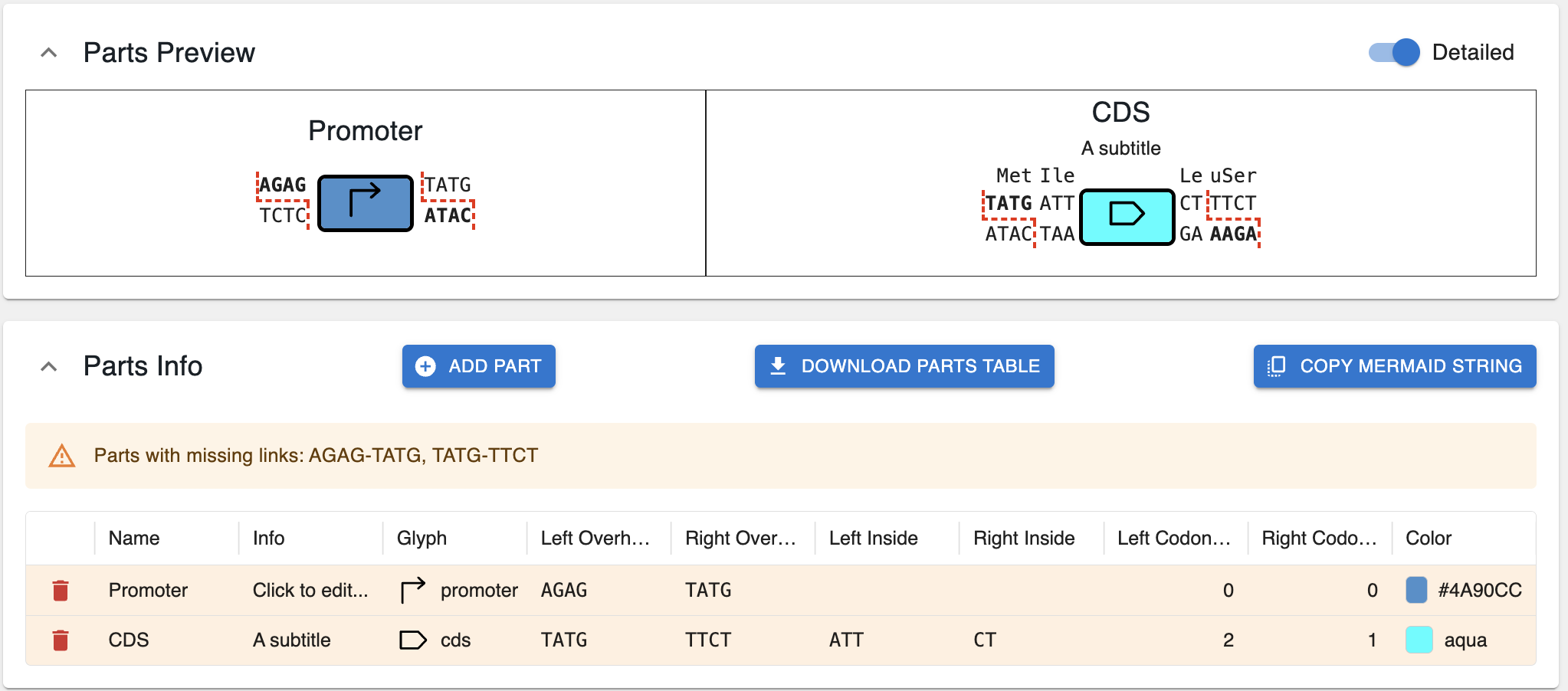Viewport: 1568px width, 691px height.
Task: Select the CDS glyph in the preview
Action: (x=1126, y=217)
